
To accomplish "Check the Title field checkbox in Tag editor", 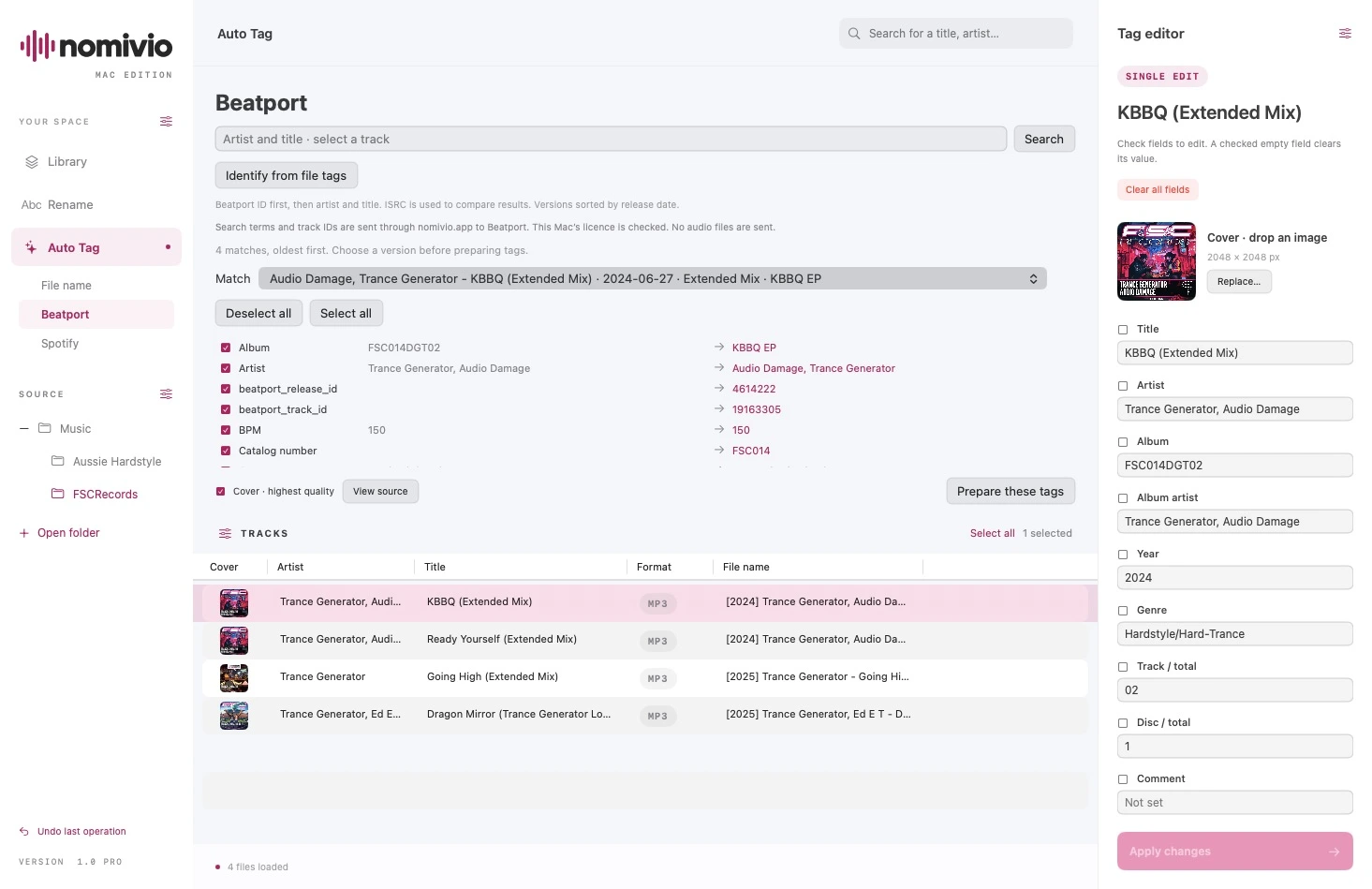I will [x=1123, y=330].
